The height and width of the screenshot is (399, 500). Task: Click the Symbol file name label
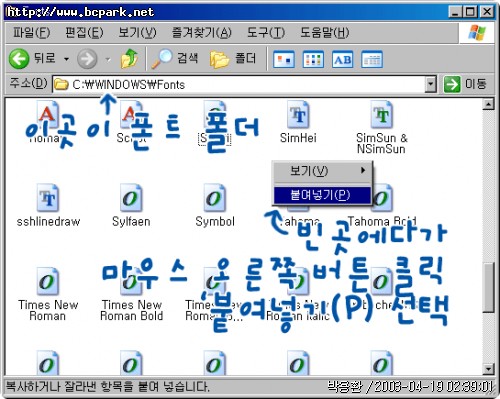(215, 222)
